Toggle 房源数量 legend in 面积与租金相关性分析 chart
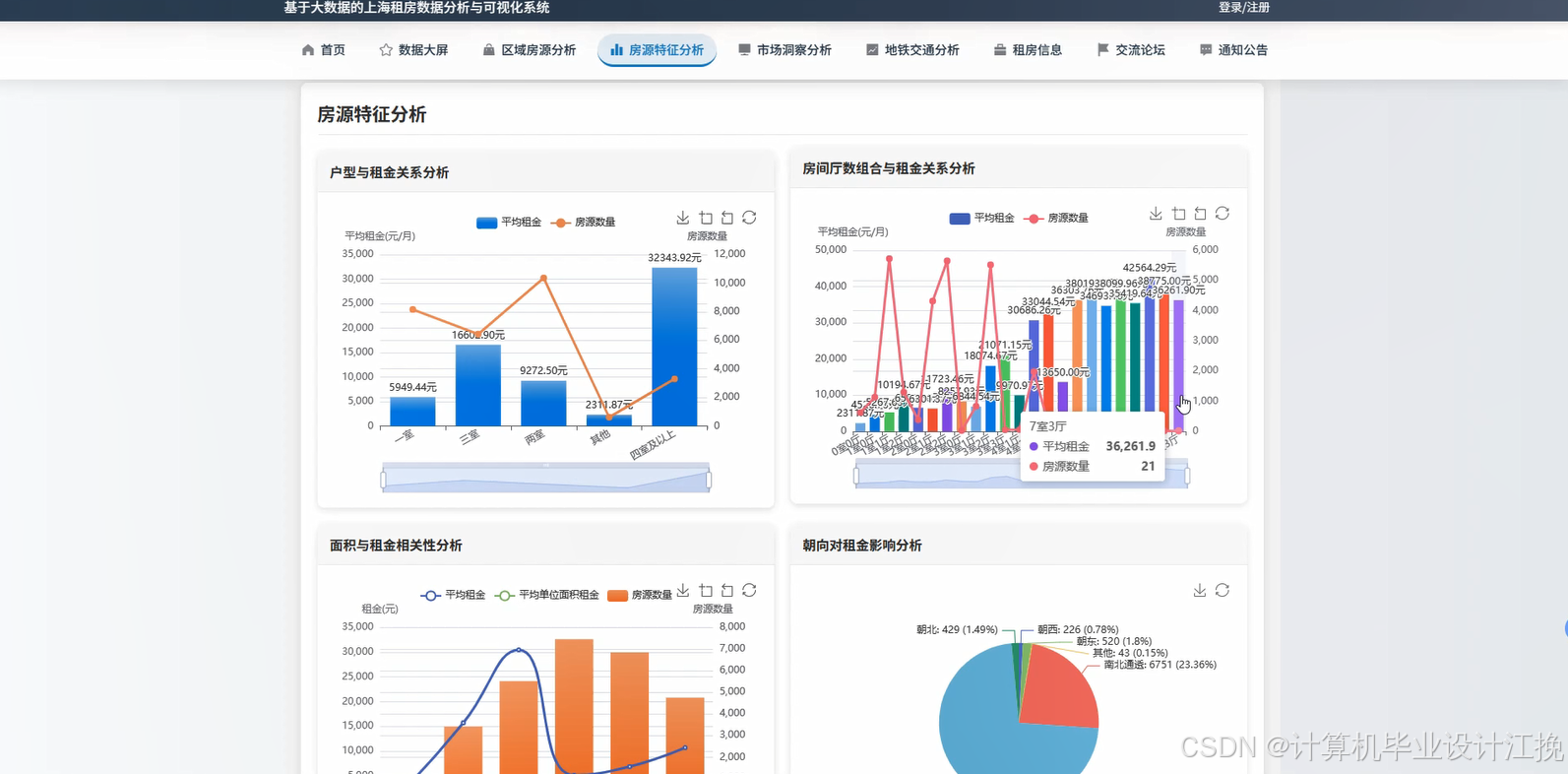The height and width of the screenshot is (774, 1568). click(x=640, y=595)
